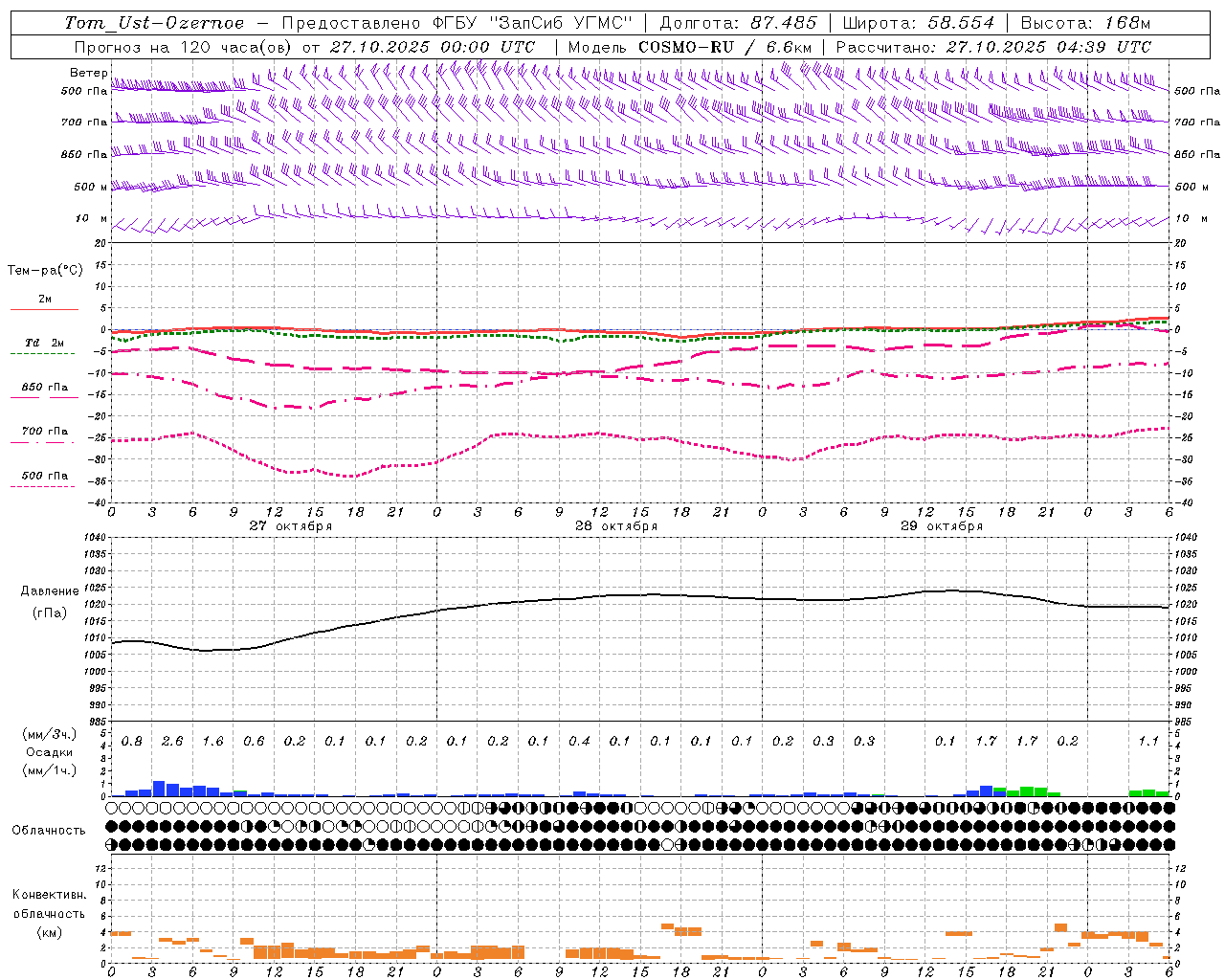The image size is (1225, 980).
Task: Click the model label COSMO-RU / 6.6км
Action: pos(725,47)
